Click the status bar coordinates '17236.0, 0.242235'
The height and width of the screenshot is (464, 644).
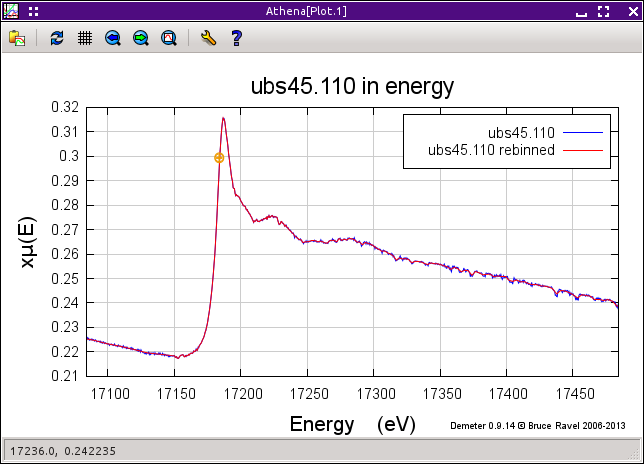pos(63,451)
